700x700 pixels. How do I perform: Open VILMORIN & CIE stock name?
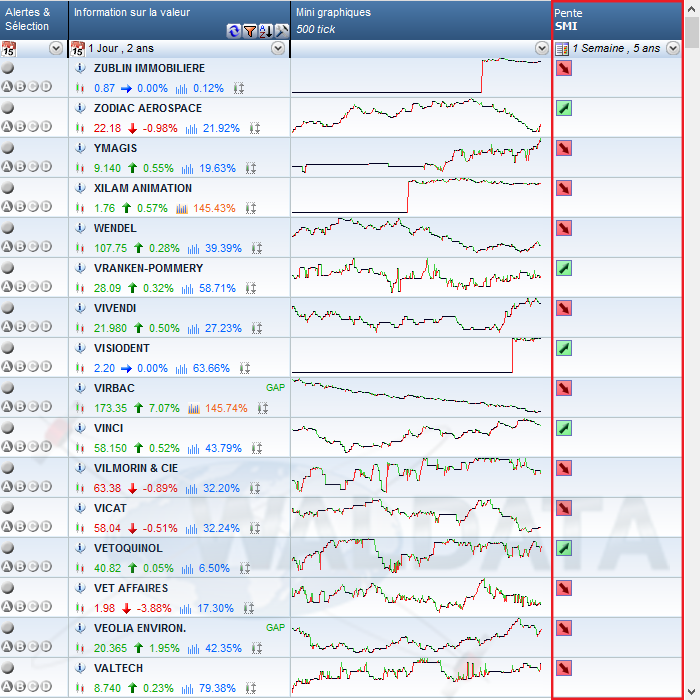136,468
